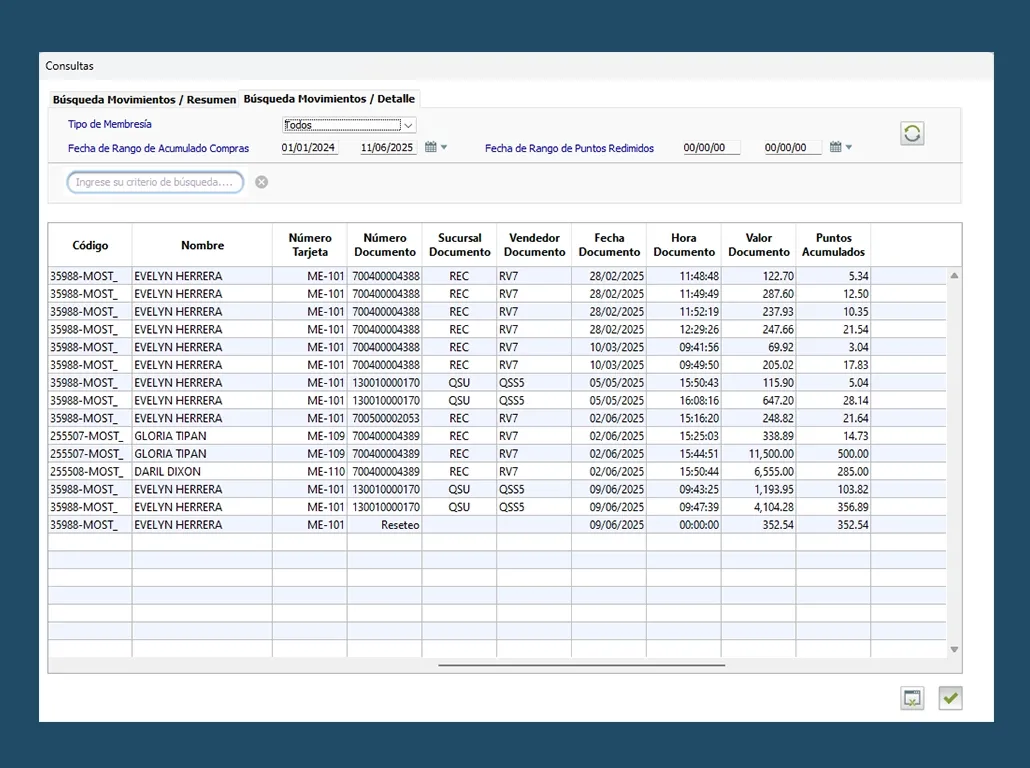Screen dimensions: 1030x768
Task: Click the green refresh icon button
Action: click(911, 134)
